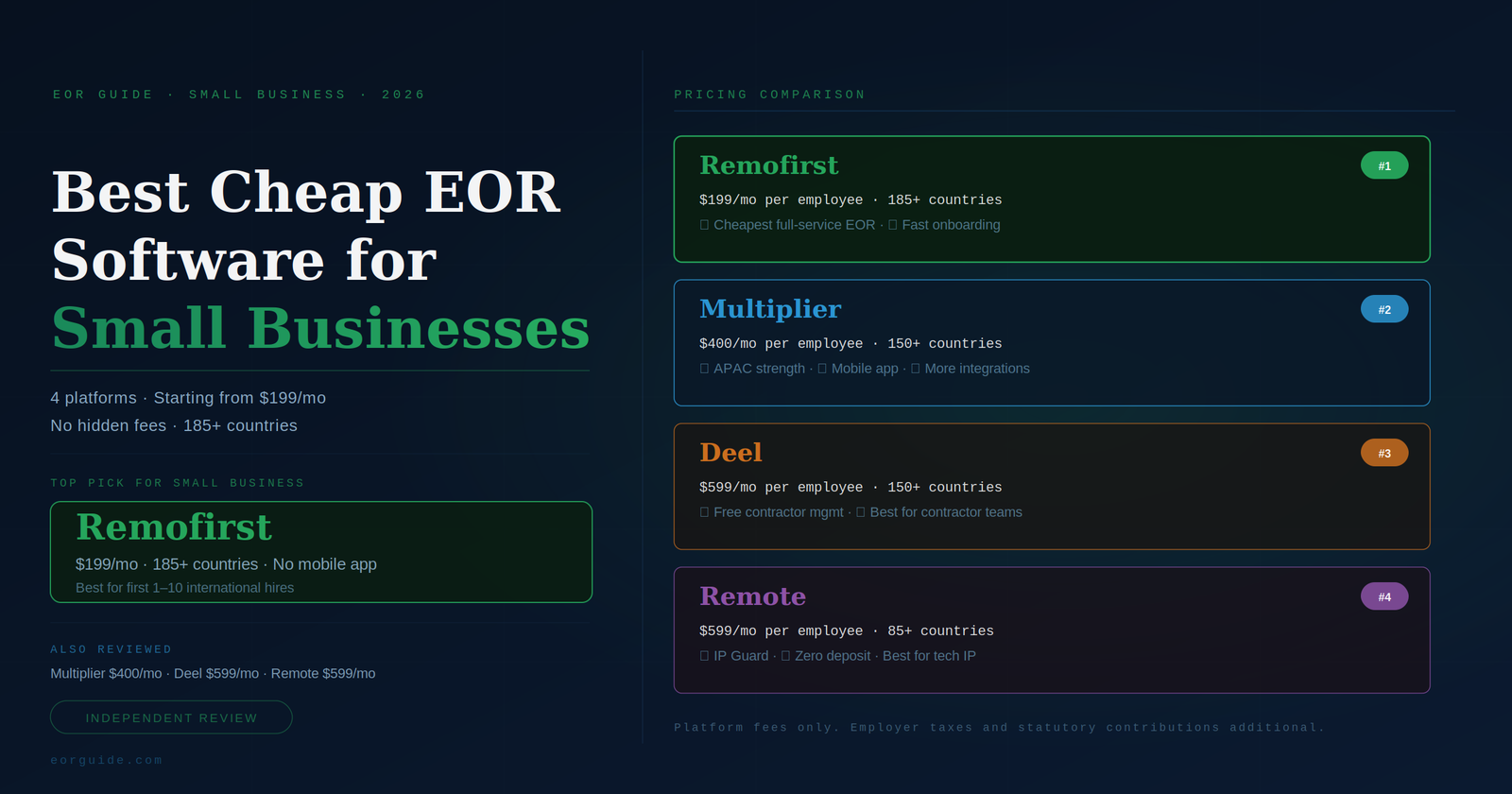This screenshot has width=1512, height=794.
Task: Click 'No hidden fees · 185+ countries' line
Action: tap(174, 426)
